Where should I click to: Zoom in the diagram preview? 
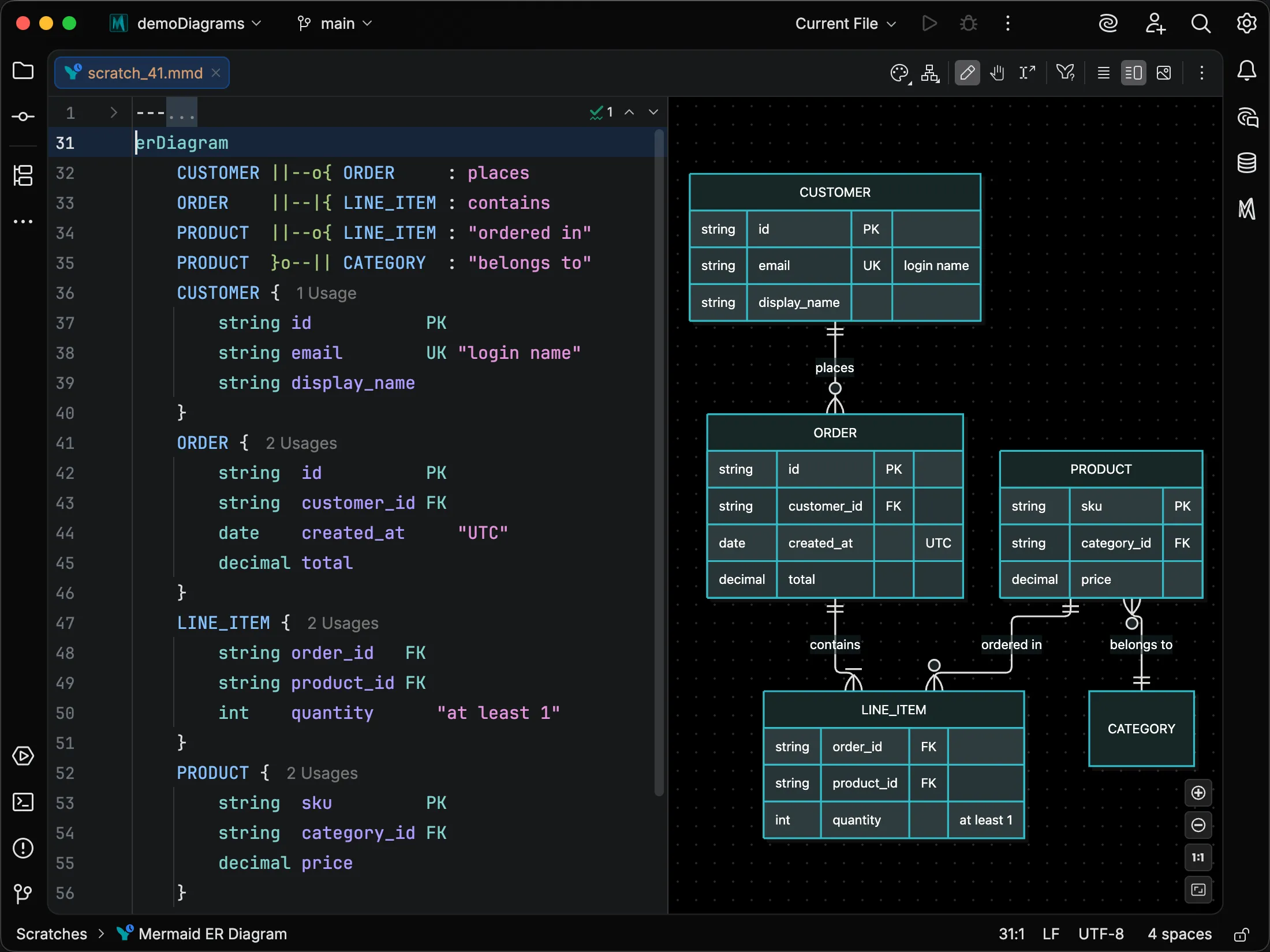pos(1198,793)
